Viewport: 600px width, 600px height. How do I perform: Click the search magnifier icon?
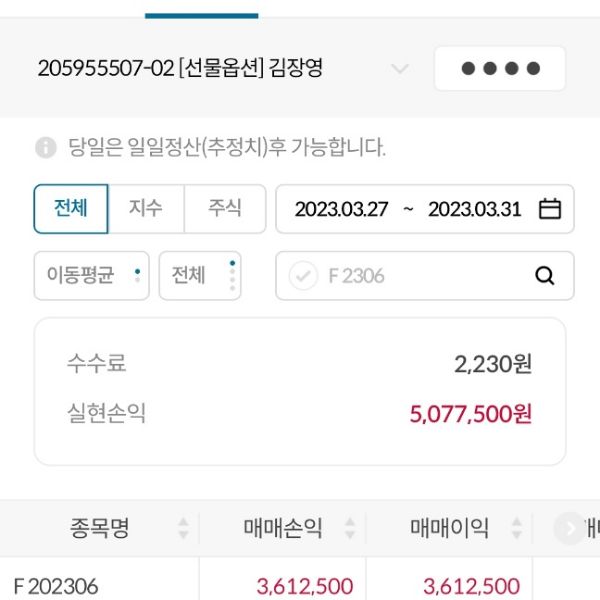point(545,276)
